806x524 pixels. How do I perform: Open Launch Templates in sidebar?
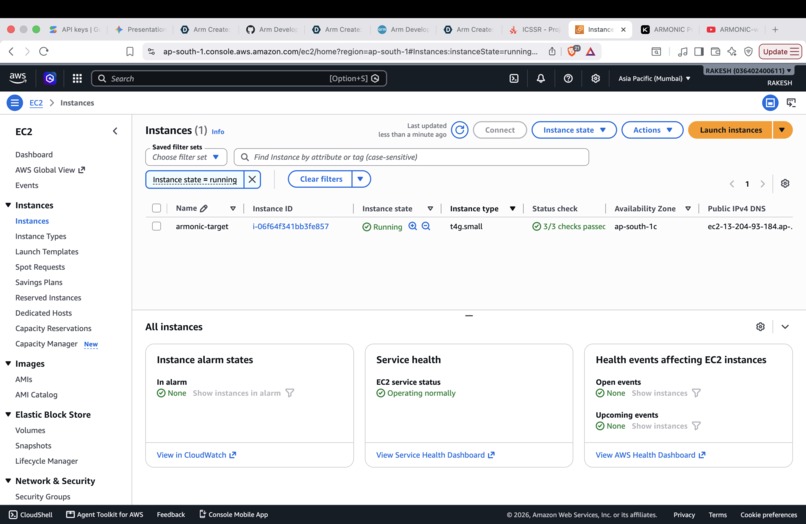tap(47, 251)
